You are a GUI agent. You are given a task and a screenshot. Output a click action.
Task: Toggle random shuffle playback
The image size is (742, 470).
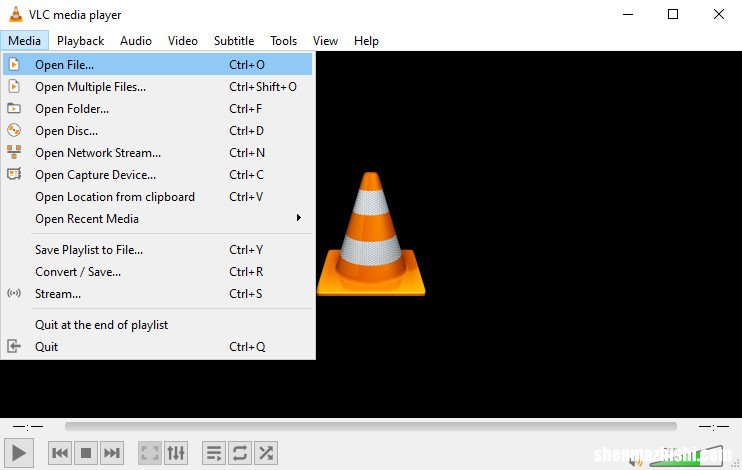[265, 453]
